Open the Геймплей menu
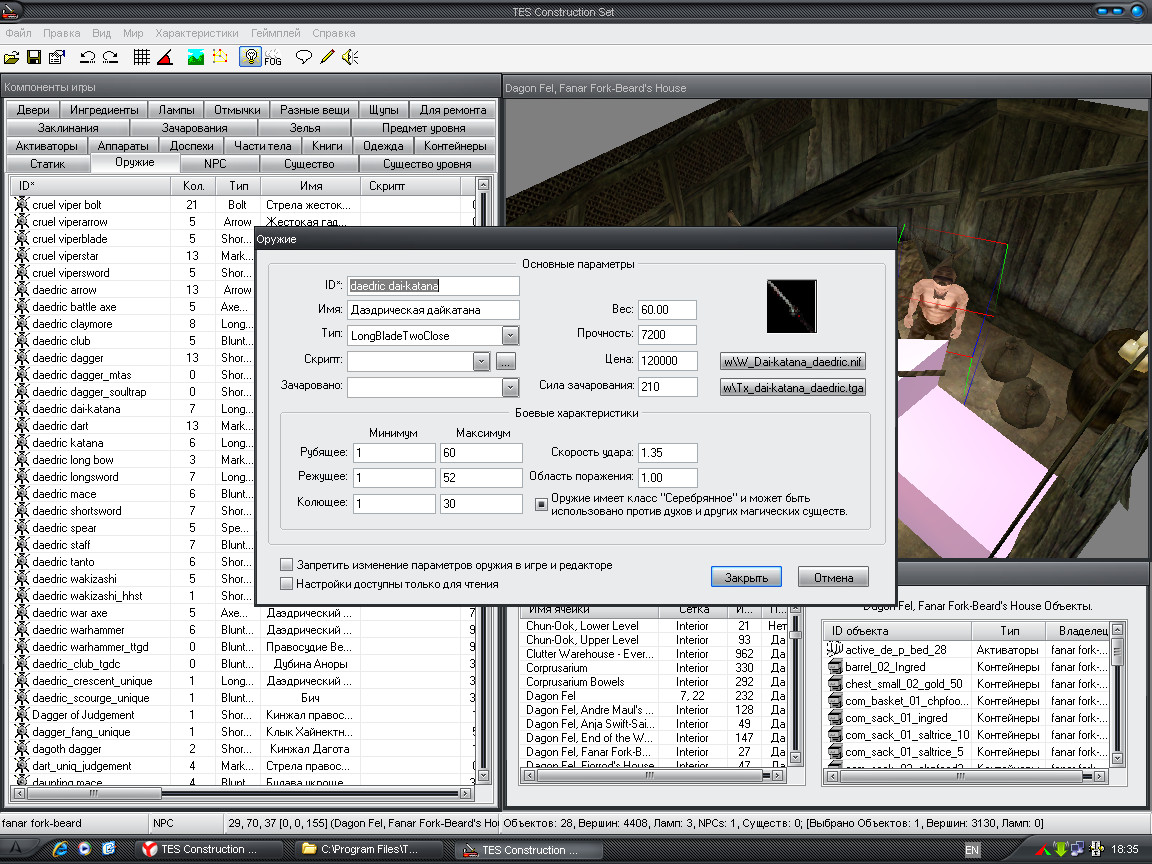This screenshot has width=1152, height=864. [276, 33]
